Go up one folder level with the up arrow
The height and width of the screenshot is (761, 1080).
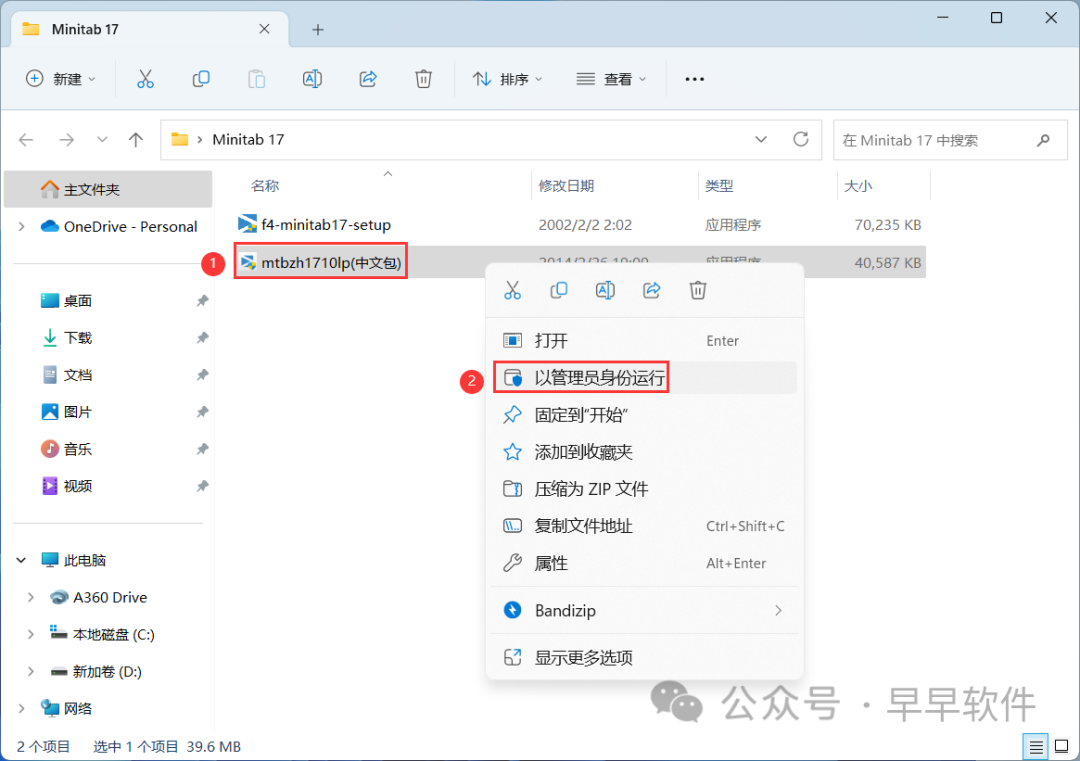click(x=136, y=140)
